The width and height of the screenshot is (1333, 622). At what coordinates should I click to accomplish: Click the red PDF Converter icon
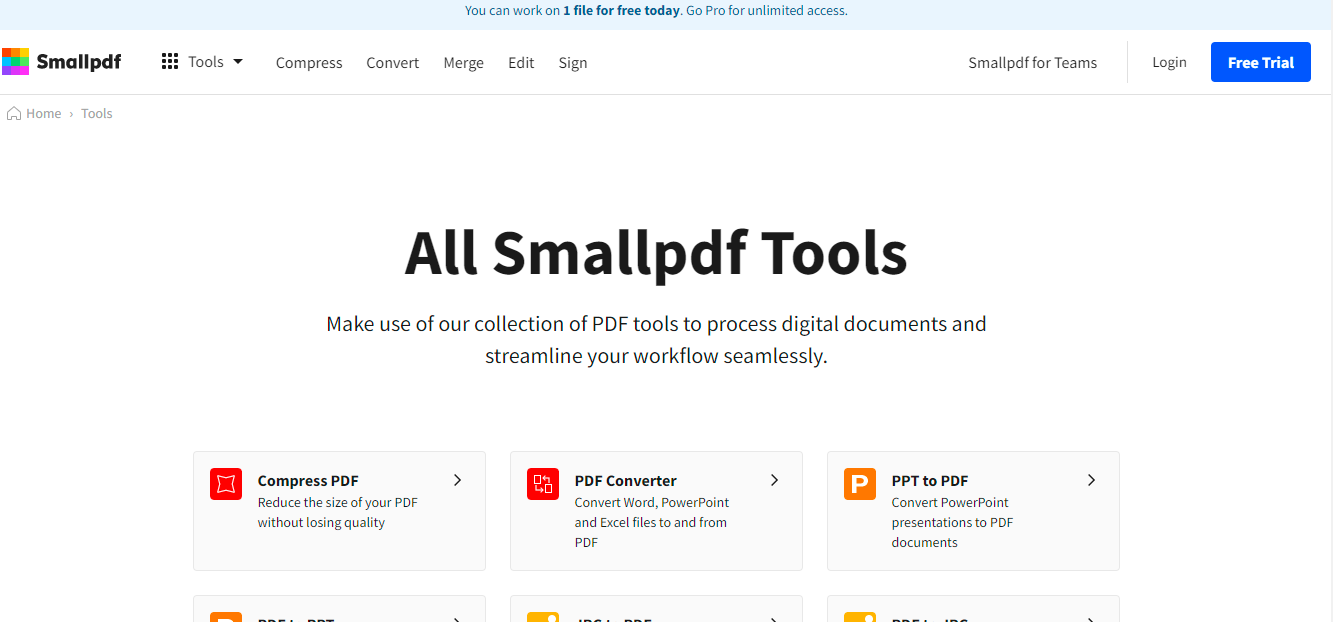(543, 484)
